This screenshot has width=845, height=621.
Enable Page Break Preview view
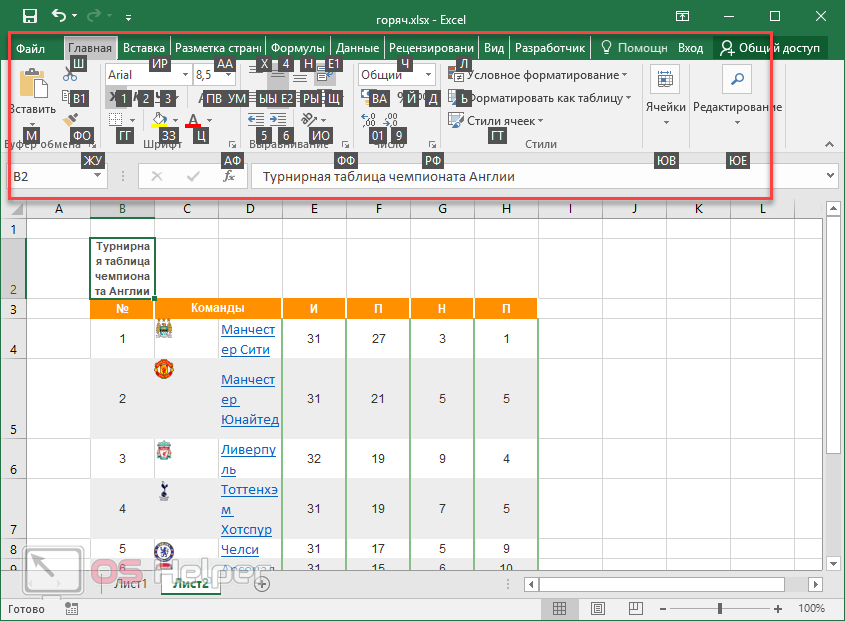(634, 608)
